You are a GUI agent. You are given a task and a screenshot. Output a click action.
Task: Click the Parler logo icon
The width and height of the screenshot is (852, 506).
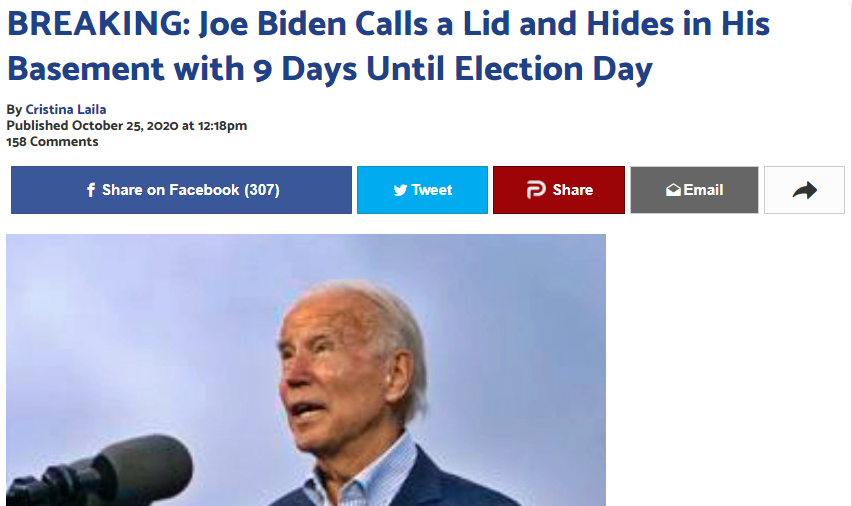536,190
